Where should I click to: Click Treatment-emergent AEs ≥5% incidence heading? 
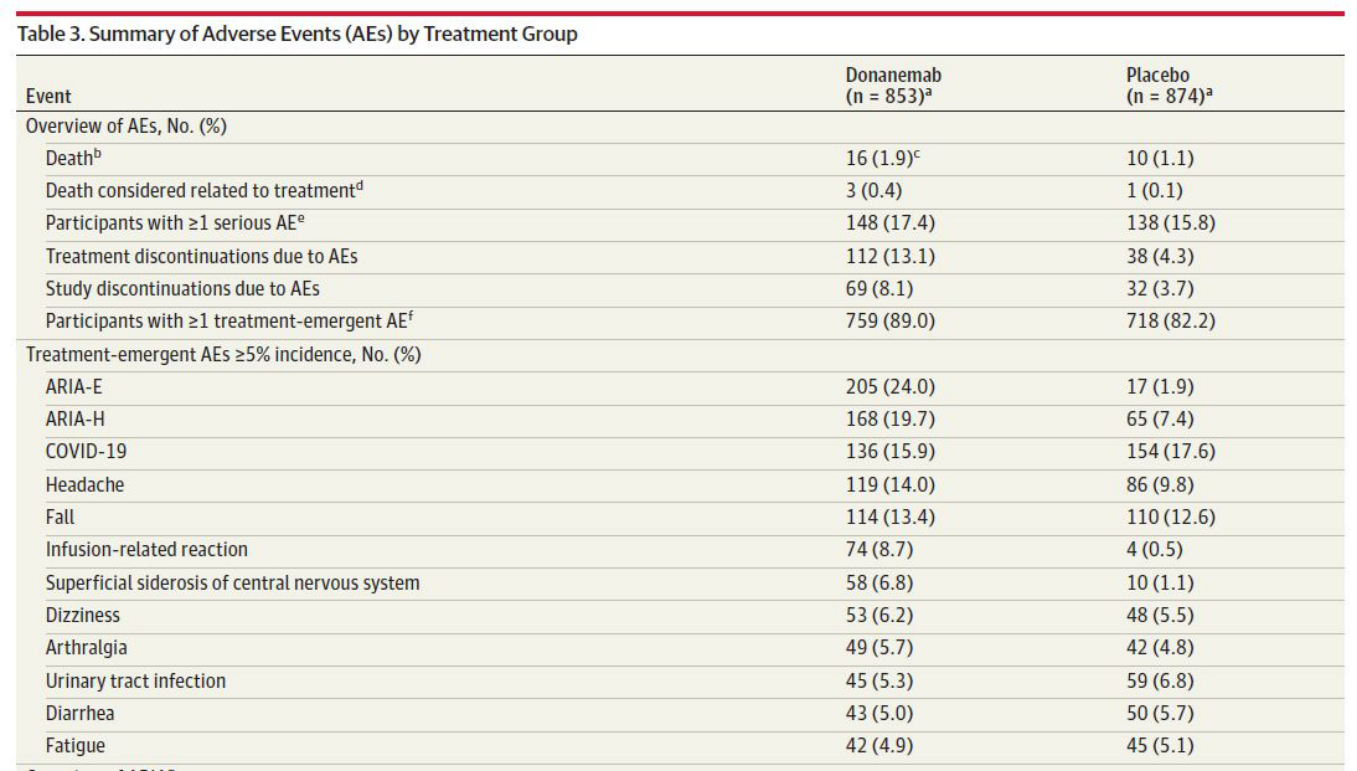(x=223, y=355)
